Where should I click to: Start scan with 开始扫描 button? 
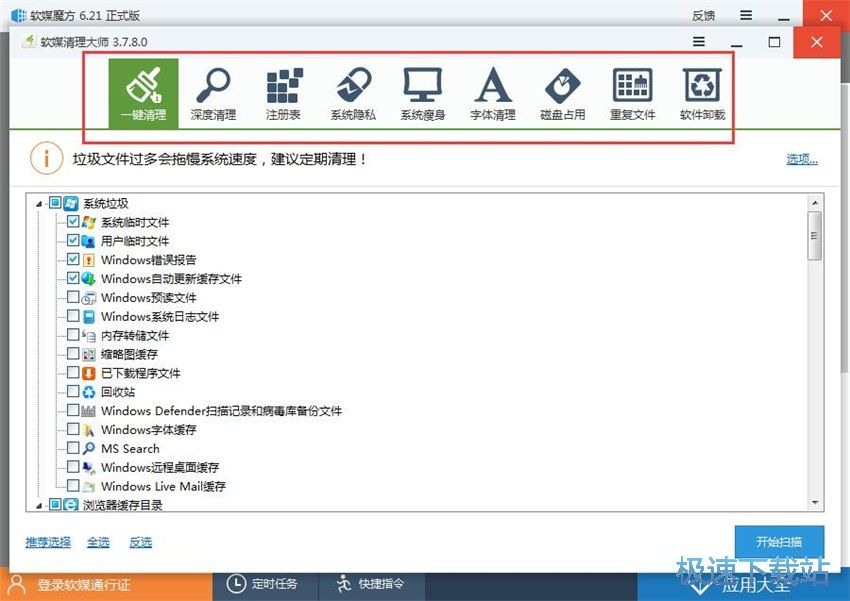point(780,541)
